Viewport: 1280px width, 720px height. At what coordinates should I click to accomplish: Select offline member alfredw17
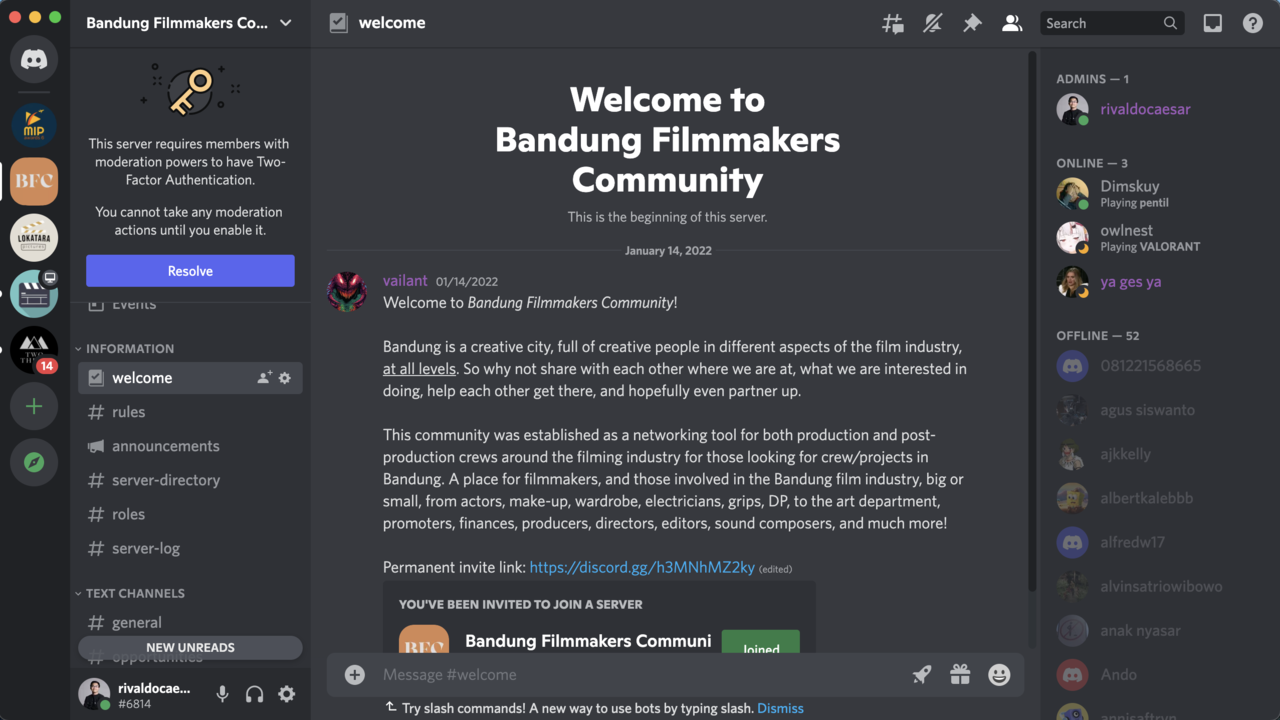(1157, 542)
